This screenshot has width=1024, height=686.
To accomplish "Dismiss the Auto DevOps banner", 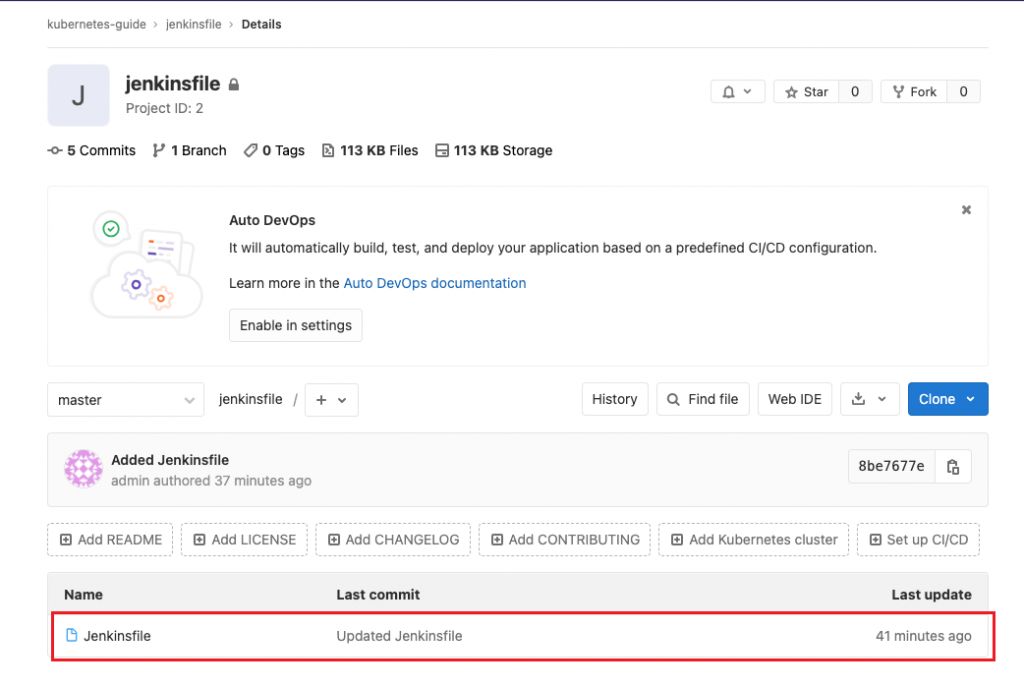I will click(967, 210).
